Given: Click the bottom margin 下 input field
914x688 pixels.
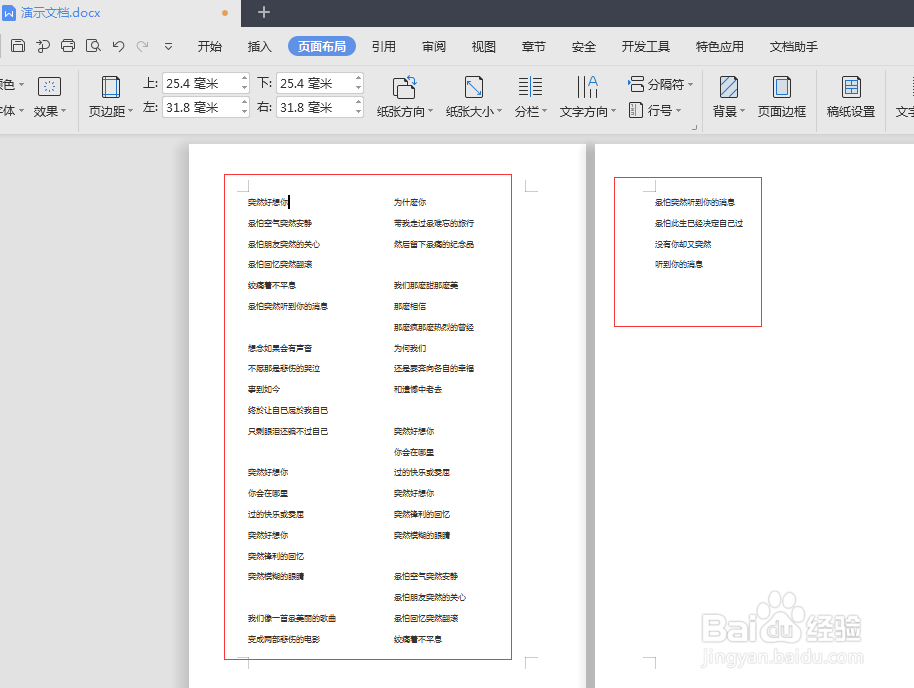Looking at the screenshot, I should pos(314,83).
